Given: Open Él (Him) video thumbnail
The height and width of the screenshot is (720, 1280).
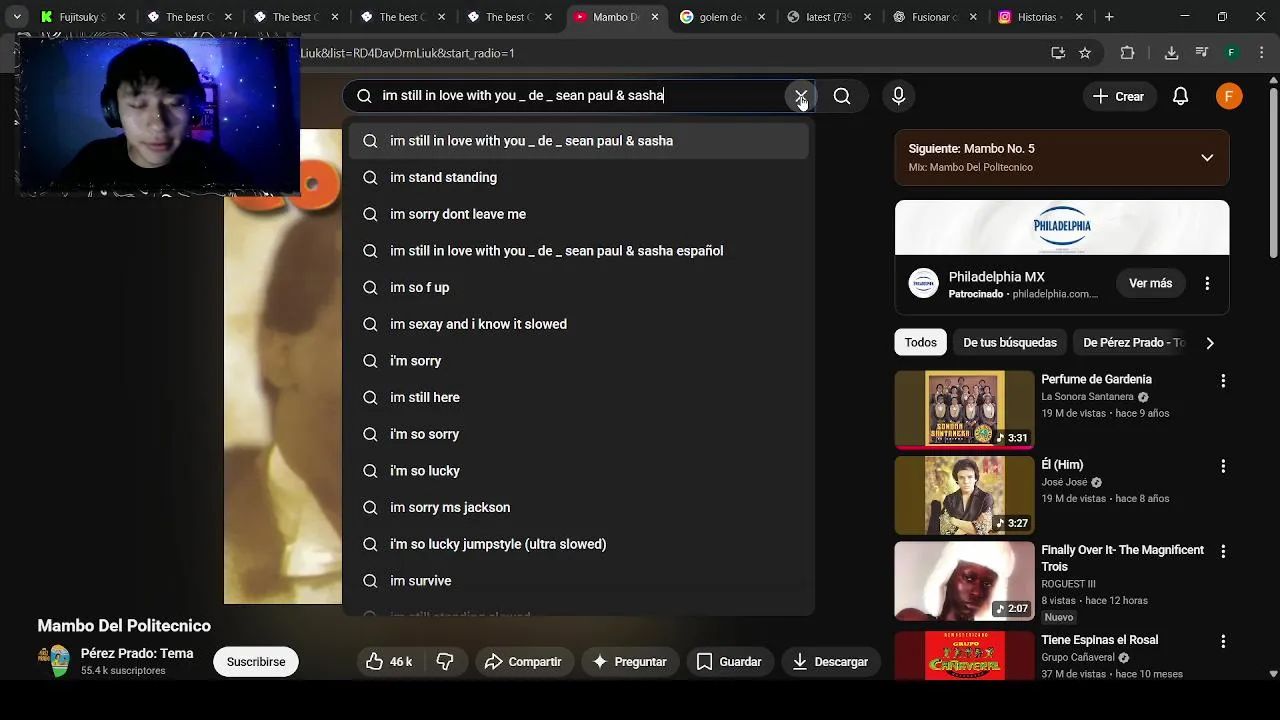Looking at the screenshot, I should 964,495.
